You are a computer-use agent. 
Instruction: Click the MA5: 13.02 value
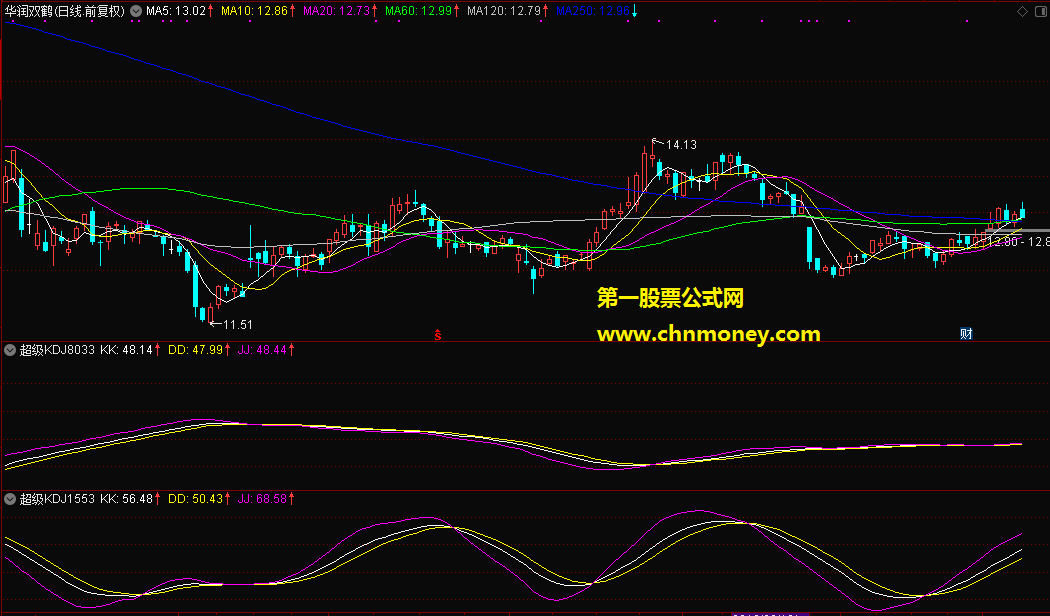(x=175, y=11)
